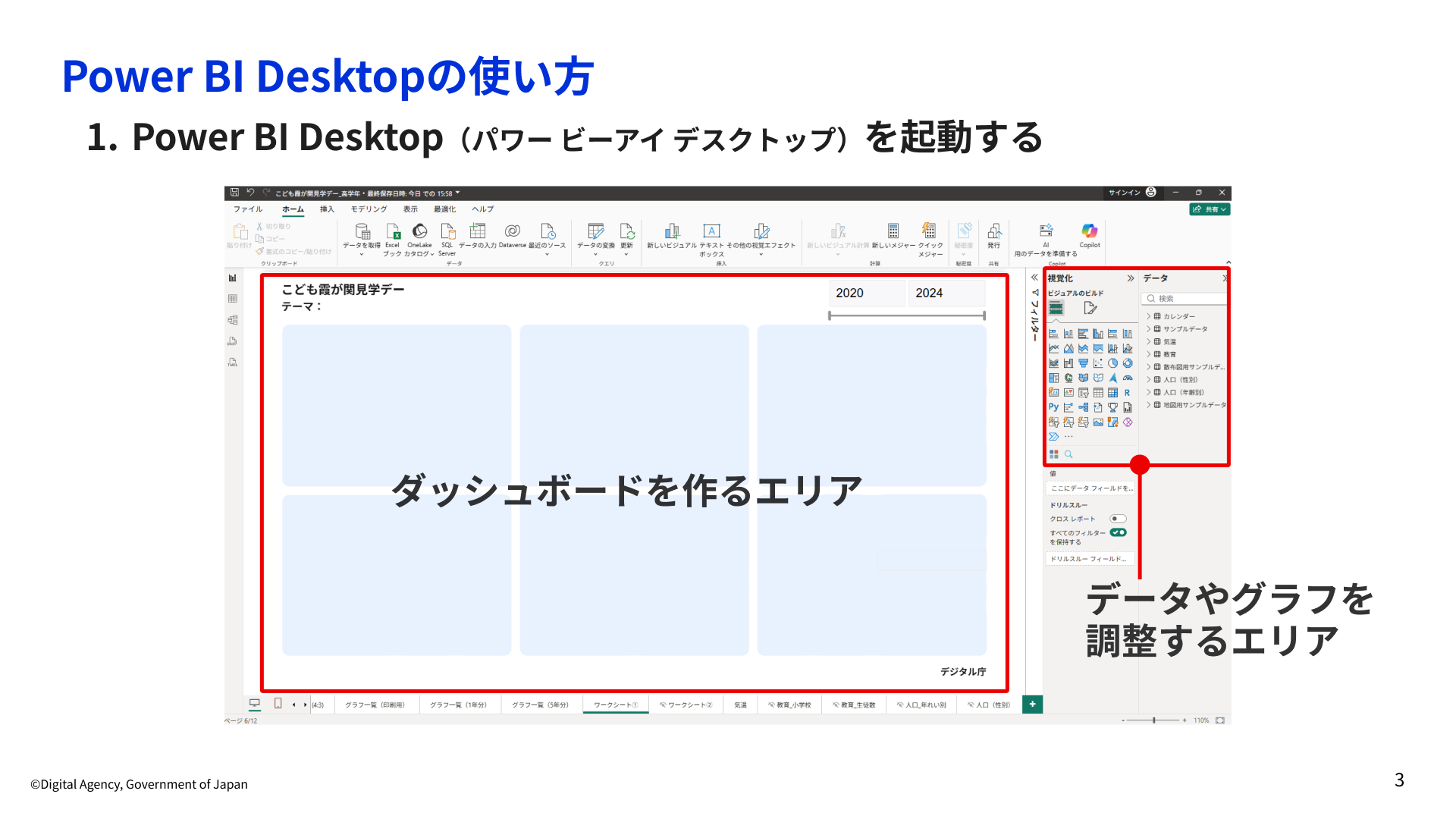1456x819 pixels.
Task: Open the OneLake カタログ icon
Action: 419,231
